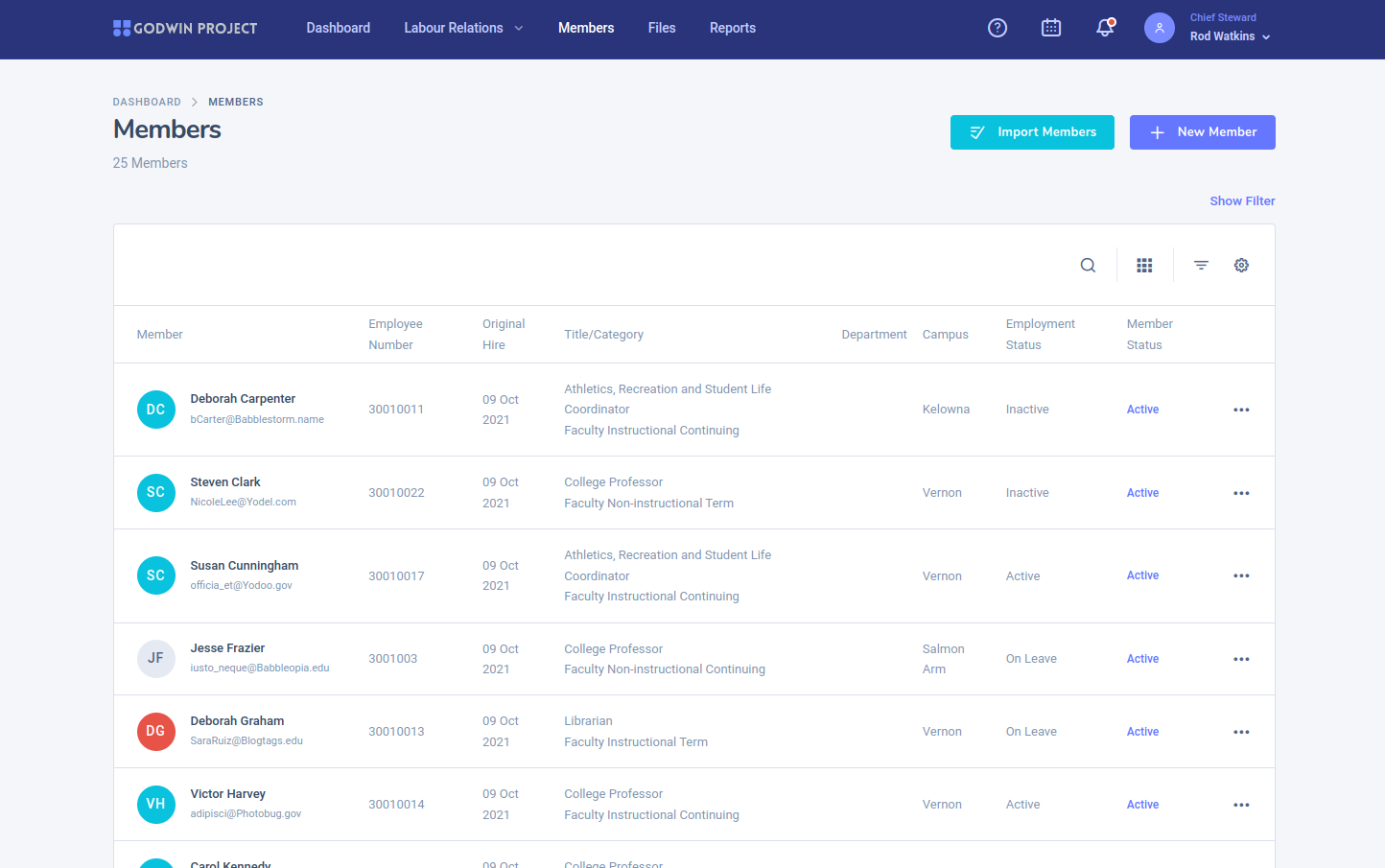The height and width of the screenshot is (868, 1385).
Task: Click the filter lines icon
Action: (1201, 266)
